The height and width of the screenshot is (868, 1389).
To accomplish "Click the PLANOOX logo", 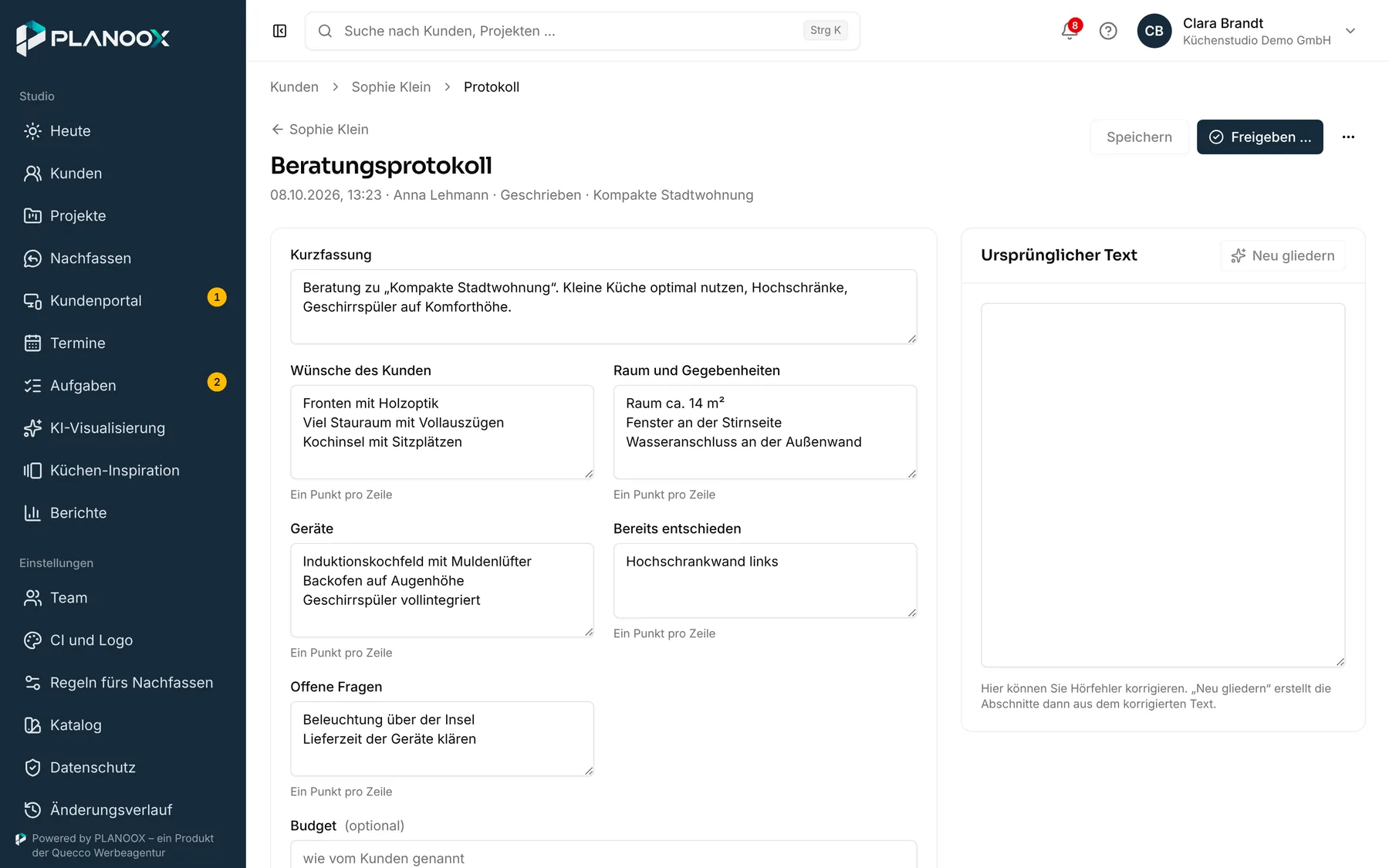I will pyautogui.click(x=93, y=38).
